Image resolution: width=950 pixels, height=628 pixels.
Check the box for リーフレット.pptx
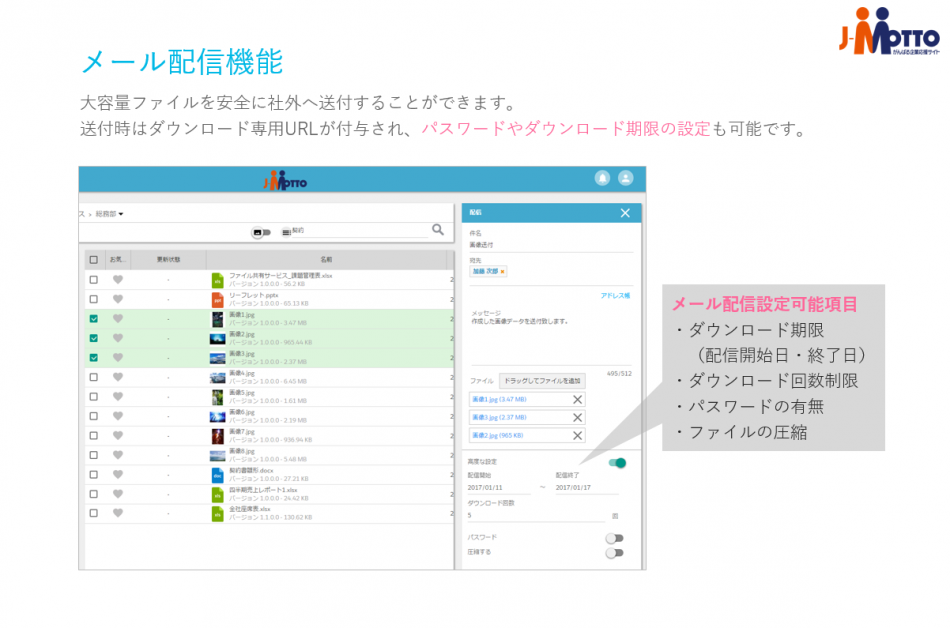pos(93,299)
